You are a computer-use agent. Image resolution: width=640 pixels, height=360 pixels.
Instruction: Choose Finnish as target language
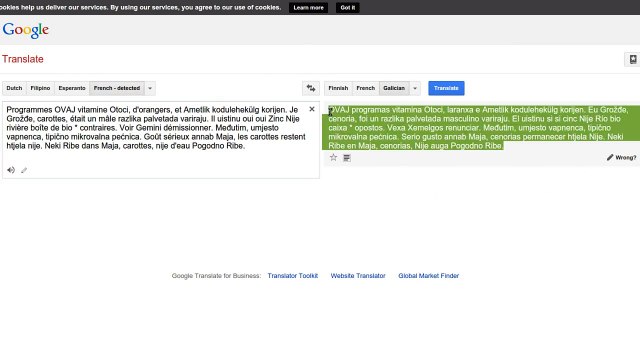(338, 88)
